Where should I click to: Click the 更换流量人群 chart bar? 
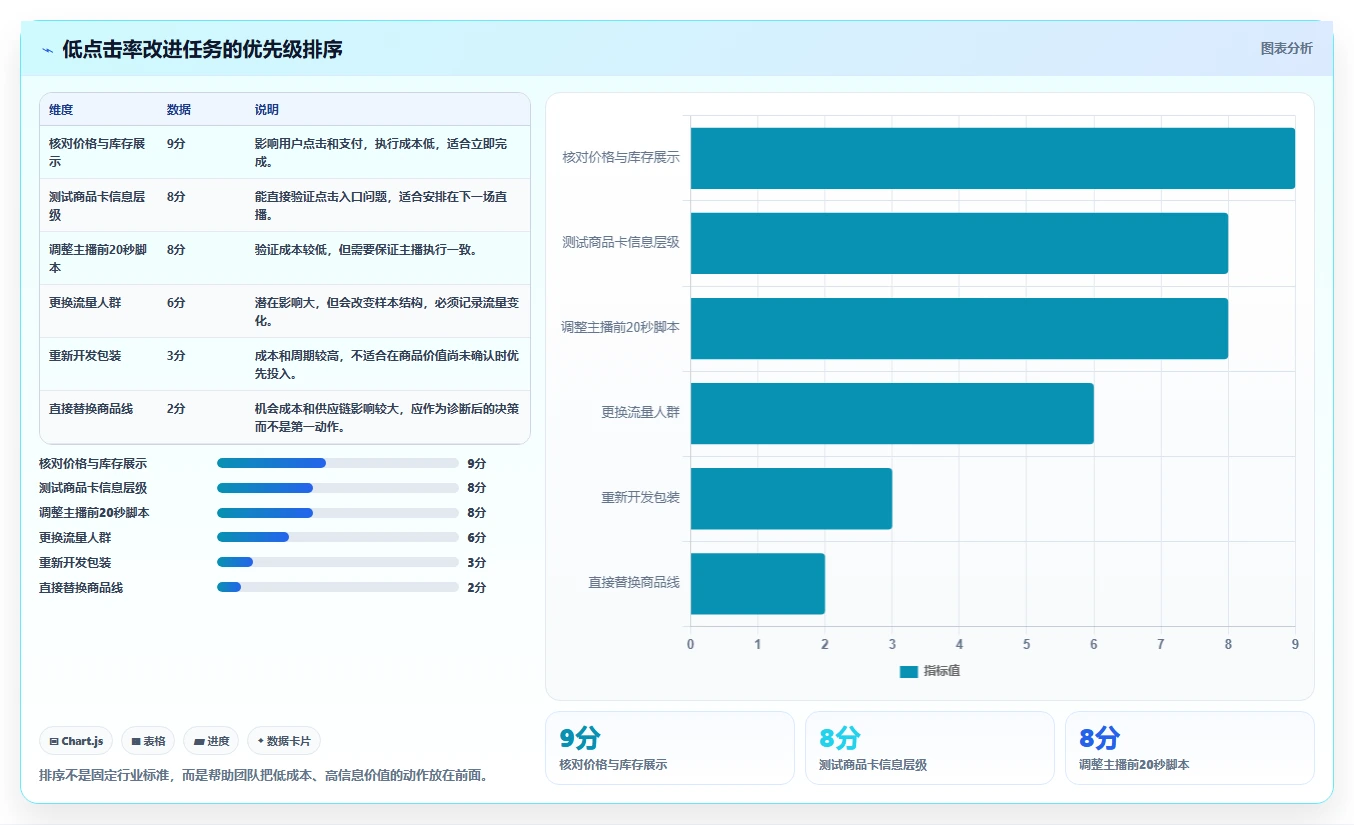(x=892, y=413)
